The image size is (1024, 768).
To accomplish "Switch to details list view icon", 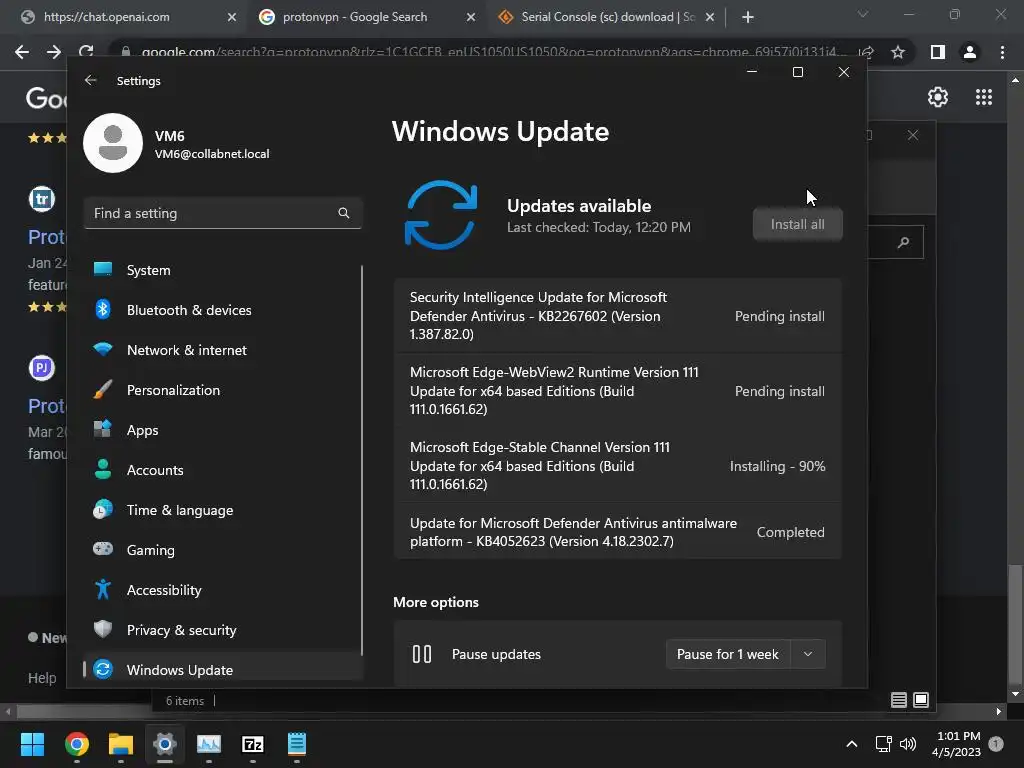I will coord(899,700).
